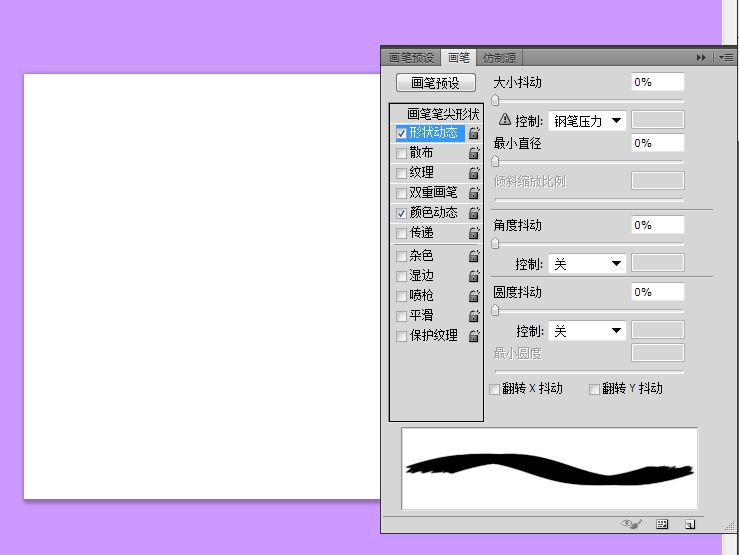
Task: Click the 圆度抖动 percentage field
Action: [657, 292]
